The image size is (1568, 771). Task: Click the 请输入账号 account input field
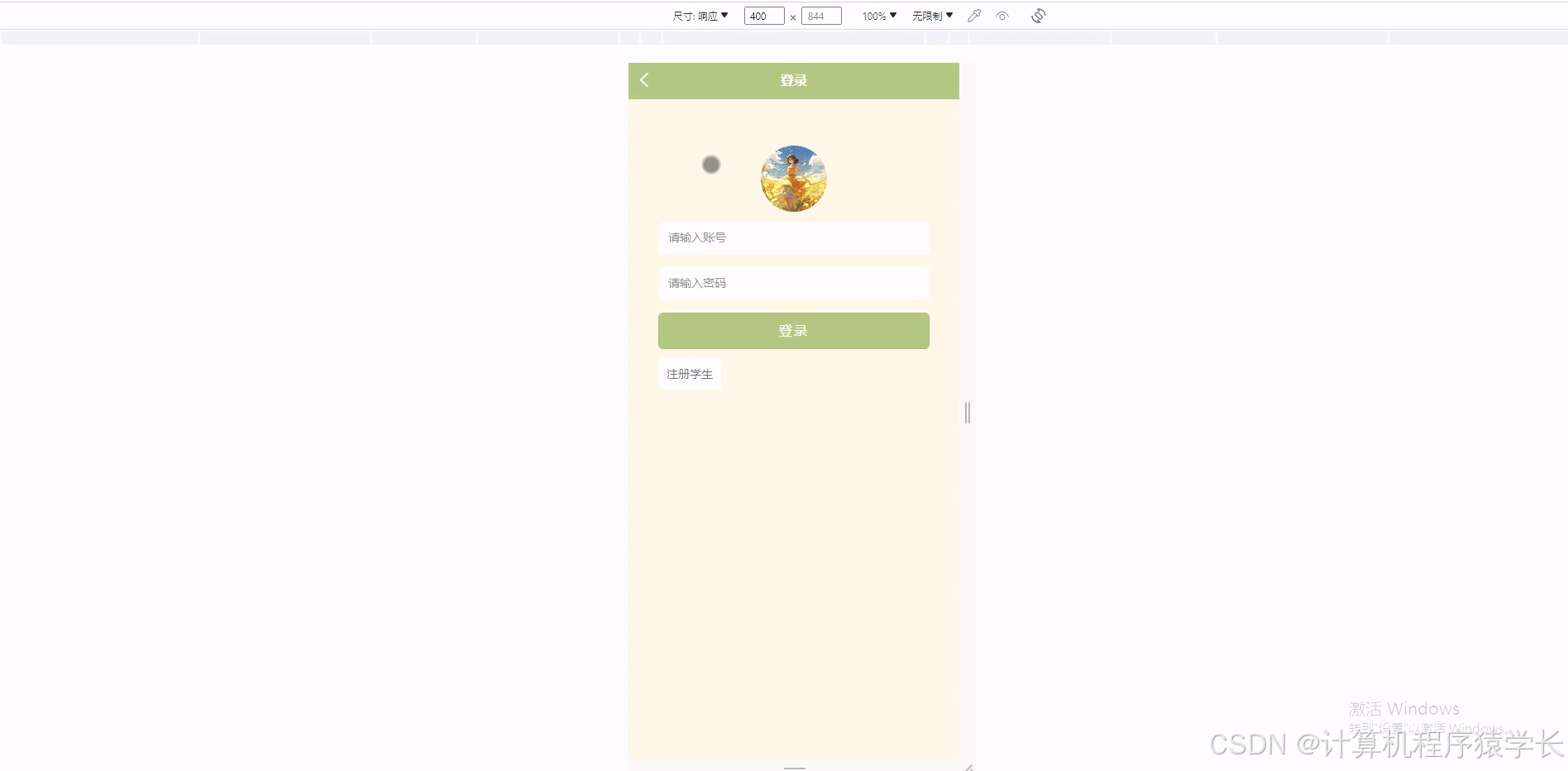click(792, 238)
